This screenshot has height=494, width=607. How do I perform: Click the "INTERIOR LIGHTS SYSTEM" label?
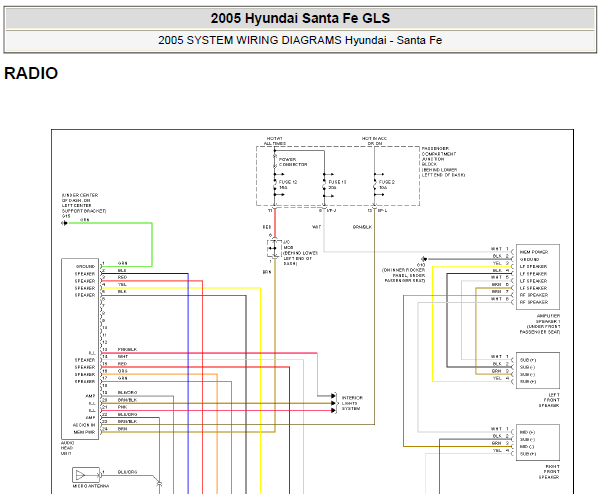pos(352,403)
